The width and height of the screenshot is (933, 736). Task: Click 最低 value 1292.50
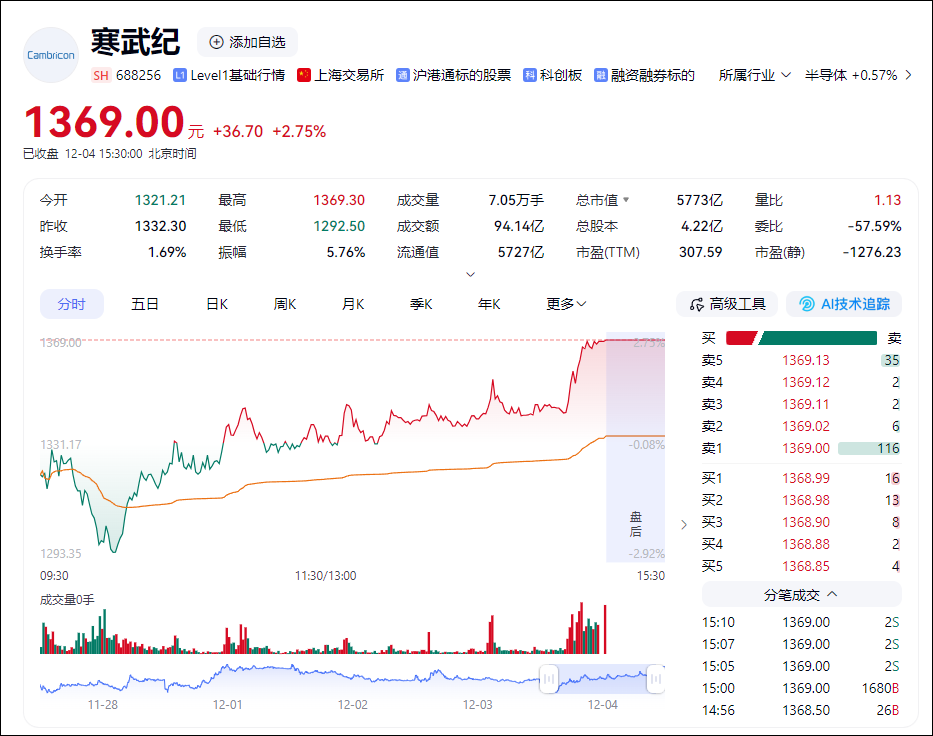[x=339, y=227]
